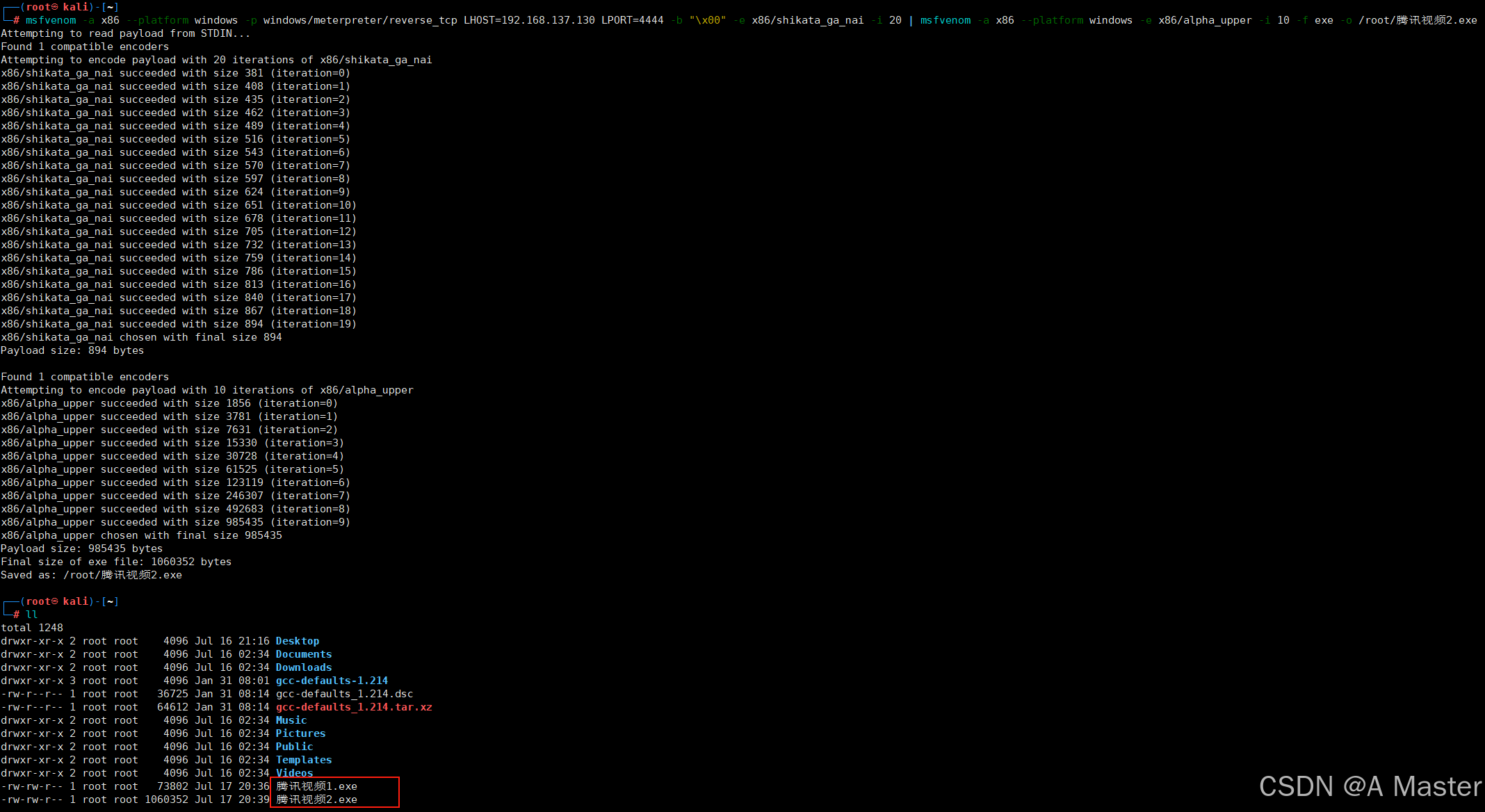Click the CSDN @A Master watermark
The image size is (1485, 812).
1370,786
